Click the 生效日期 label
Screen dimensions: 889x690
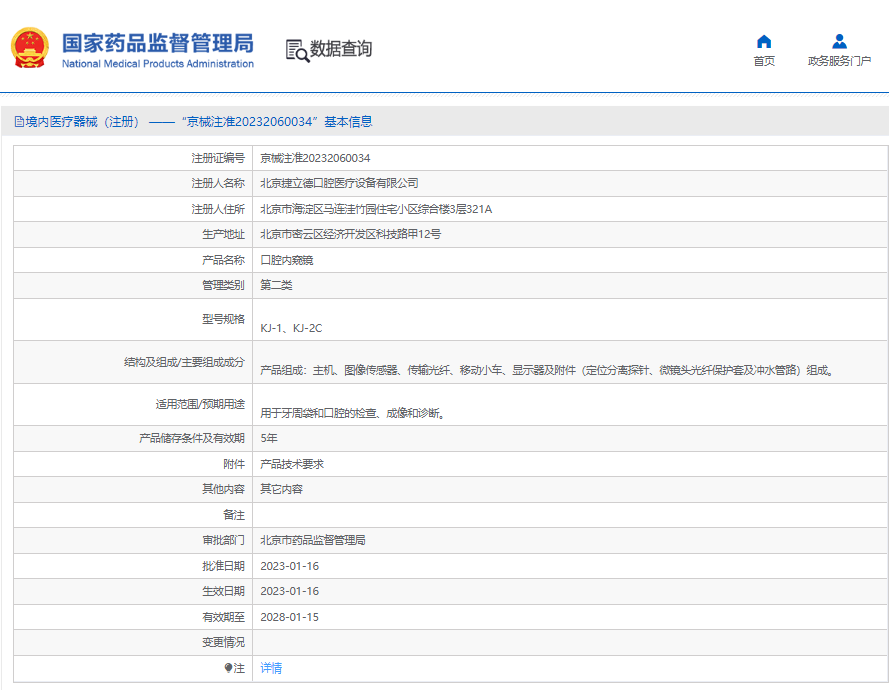tap(223, 591)
